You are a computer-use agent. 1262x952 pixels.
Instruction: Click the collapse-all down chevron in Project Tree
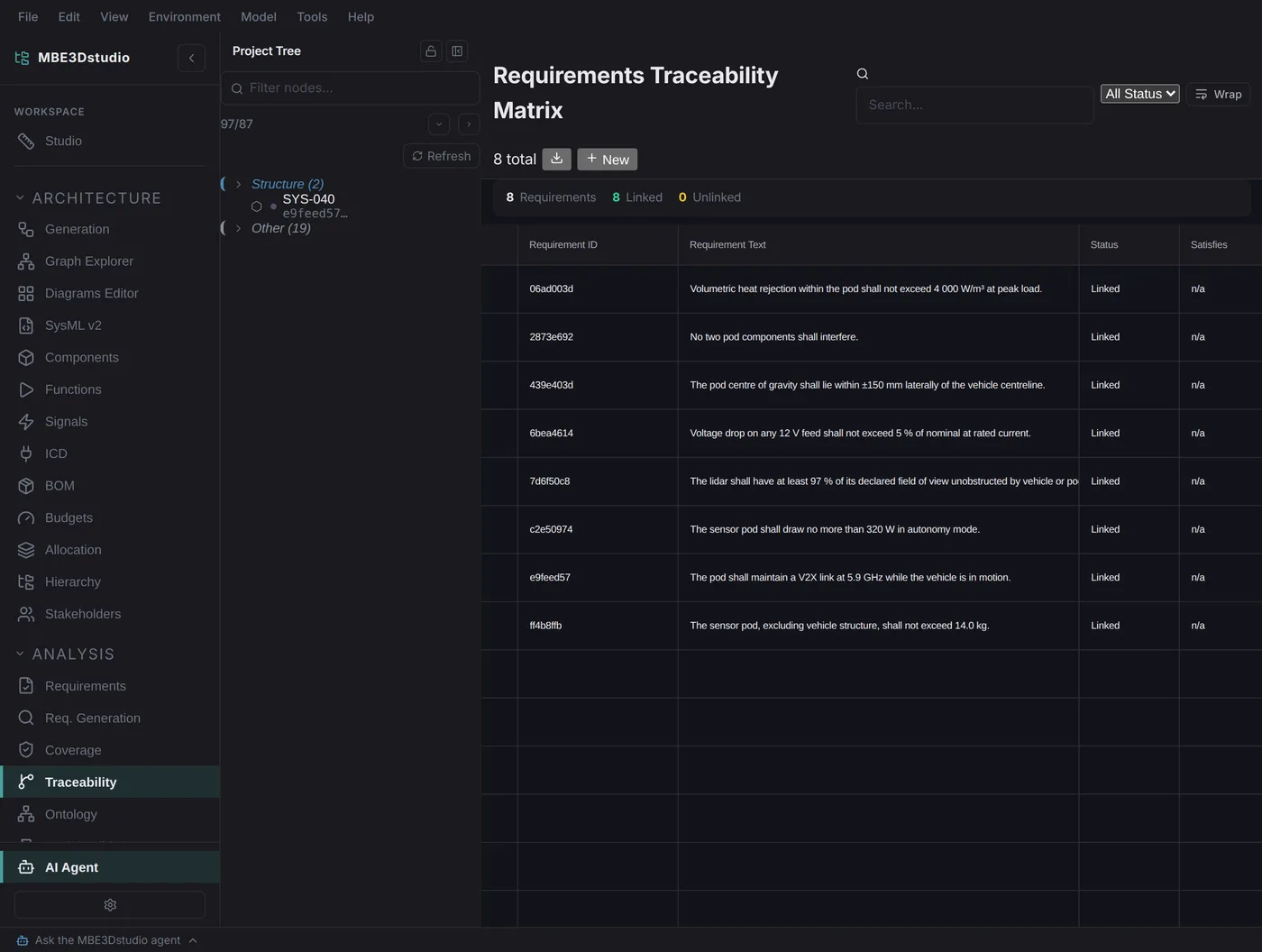coord(439,124)
